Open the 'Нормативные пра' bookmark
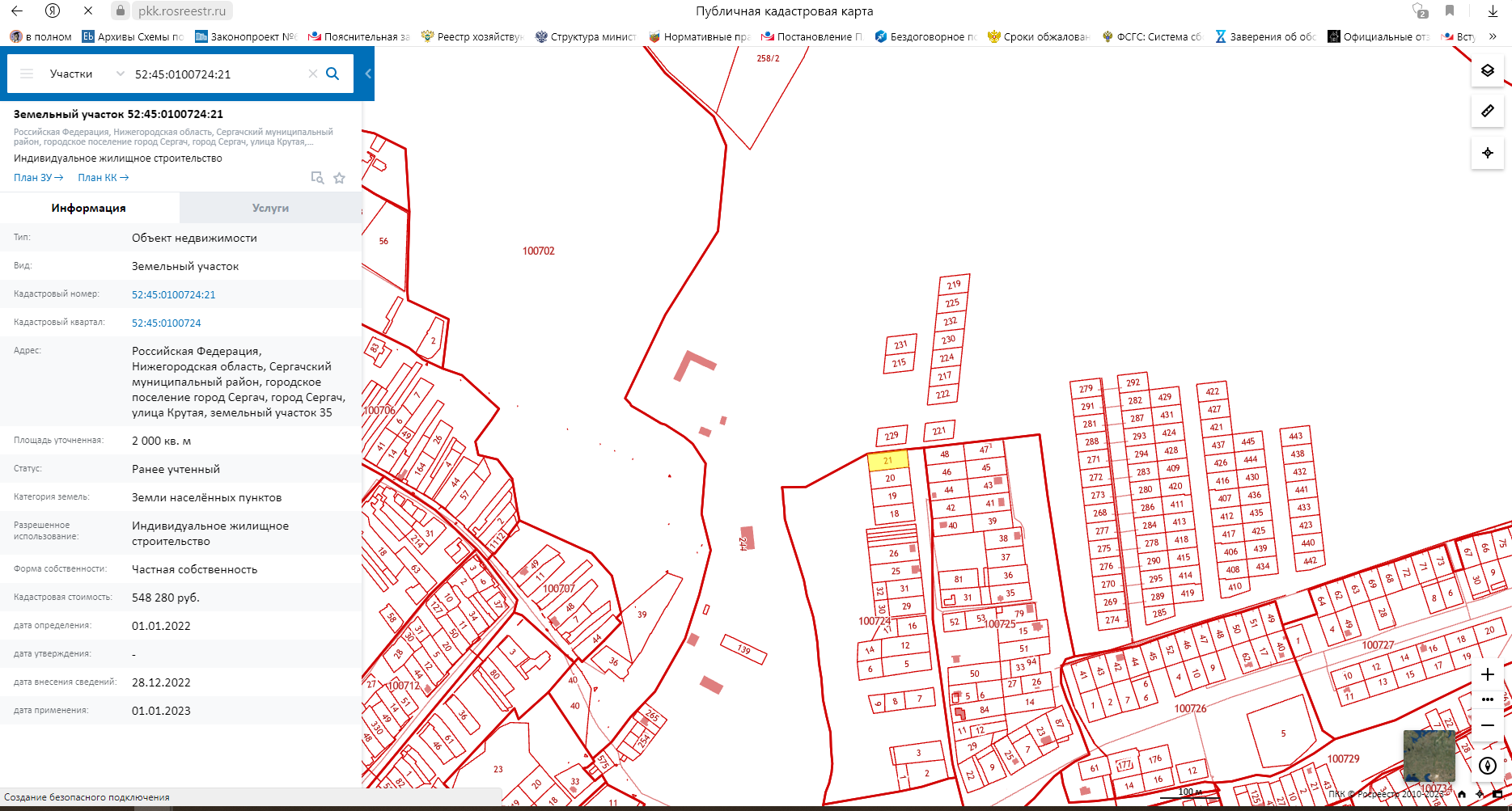Image resolution: width=1512 pixels, height=811 pixels. [x=699, y=36]
